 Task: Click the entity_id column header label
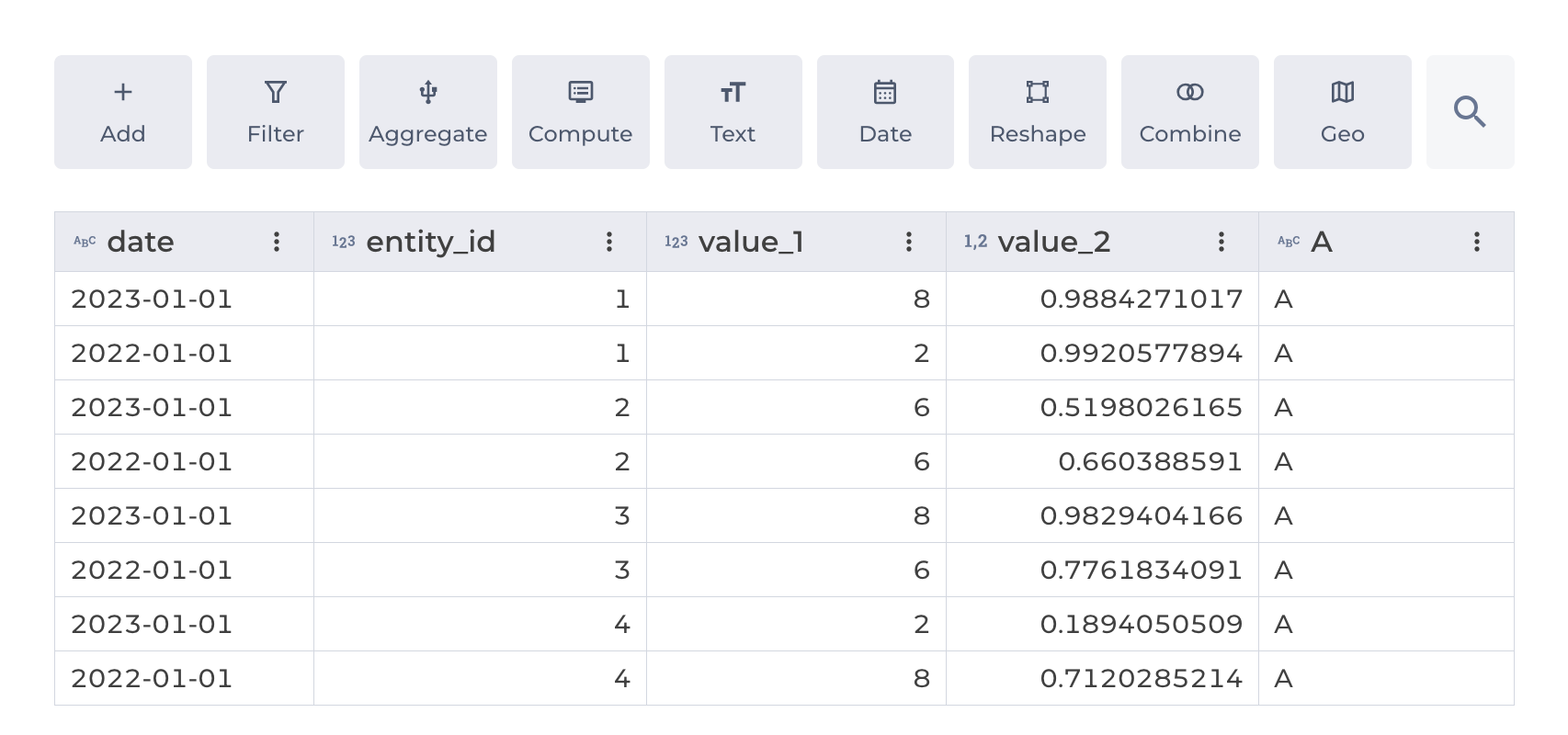430,242
